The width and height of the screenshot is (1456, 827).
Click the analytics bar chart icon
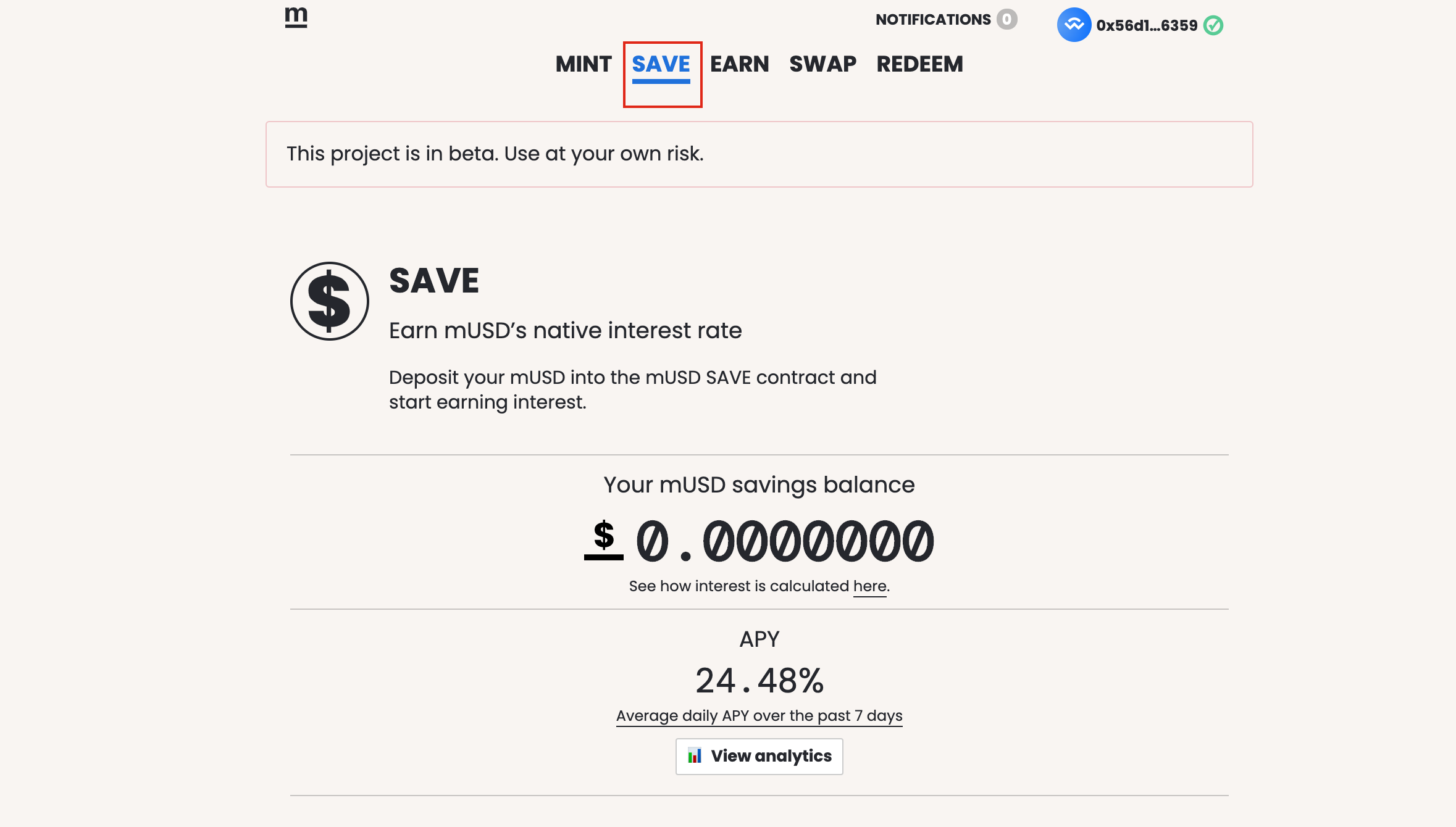695,755
